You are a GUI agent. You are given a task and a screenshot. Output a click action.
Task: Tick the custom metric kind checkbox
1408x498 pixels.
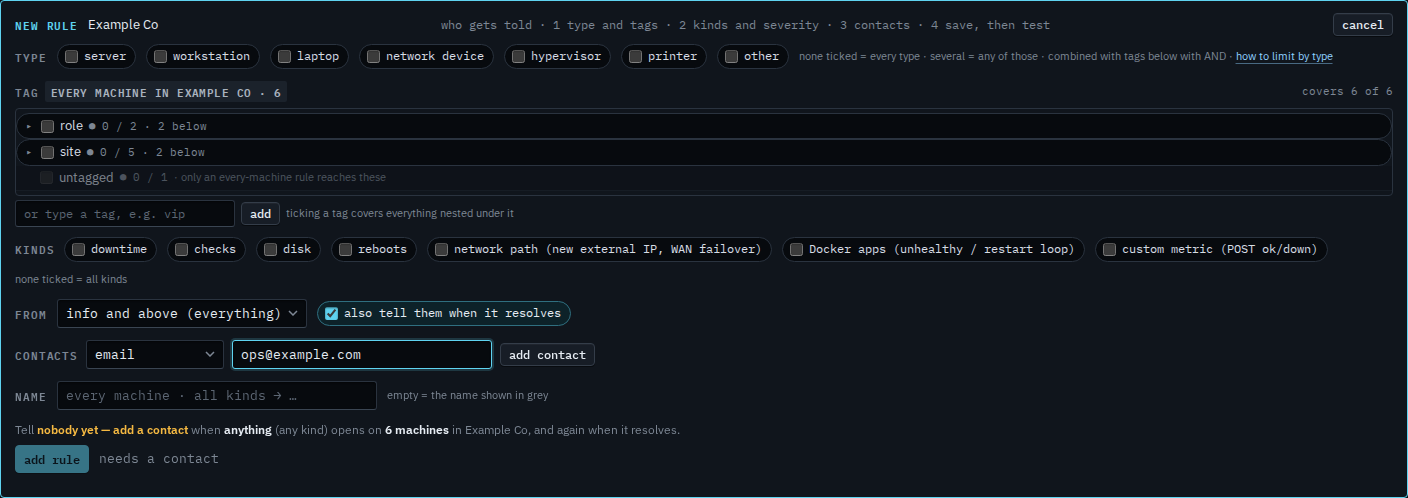[1109, 249]
